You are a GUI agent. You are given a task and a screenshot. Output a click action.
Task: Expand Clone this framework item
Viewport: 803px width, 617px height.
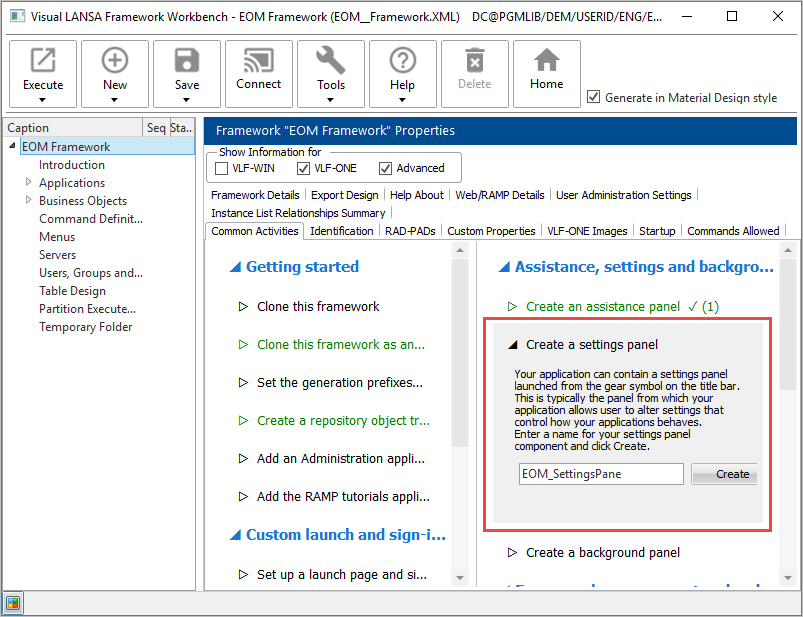point(243,307)
